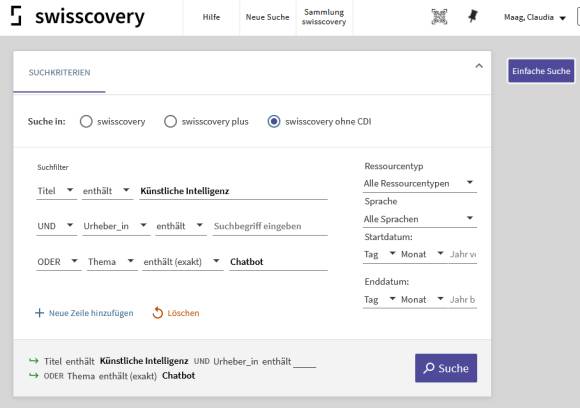Open the Alle Ressourcentypen dropdown

pyautogui.click(x=419, y=183)
